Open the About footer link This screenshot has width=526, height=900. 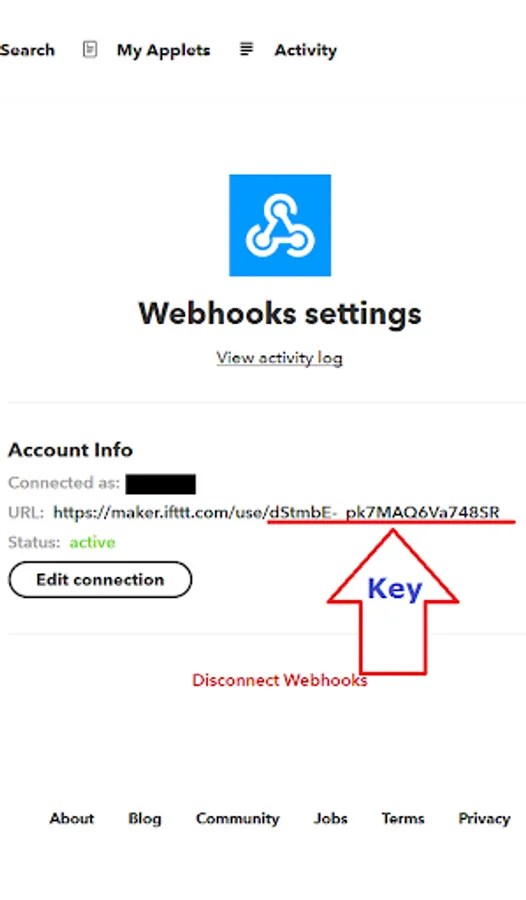click(x=72, y=818)
